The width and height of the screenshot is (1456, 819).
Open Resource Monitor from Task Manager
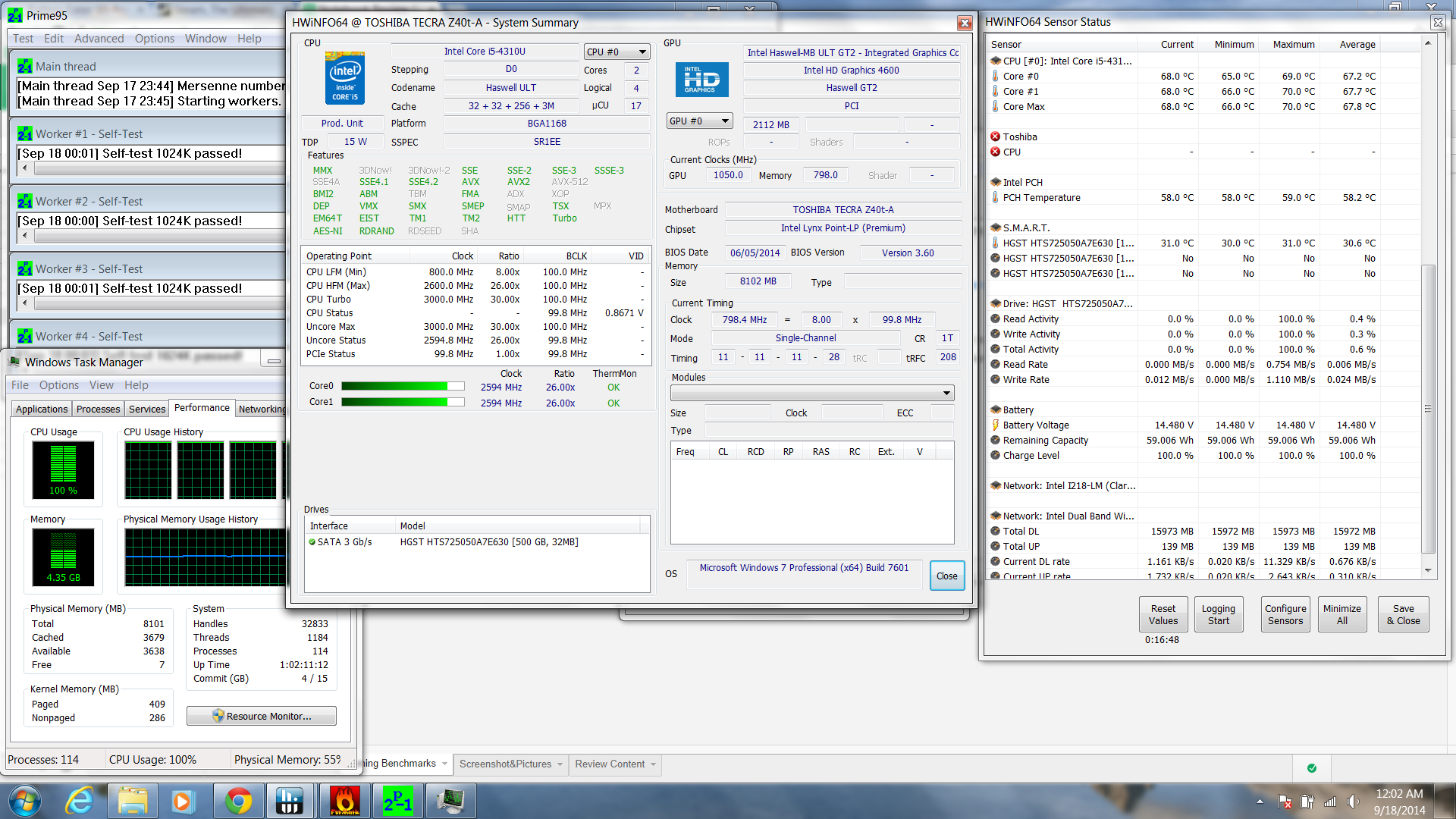262,716
